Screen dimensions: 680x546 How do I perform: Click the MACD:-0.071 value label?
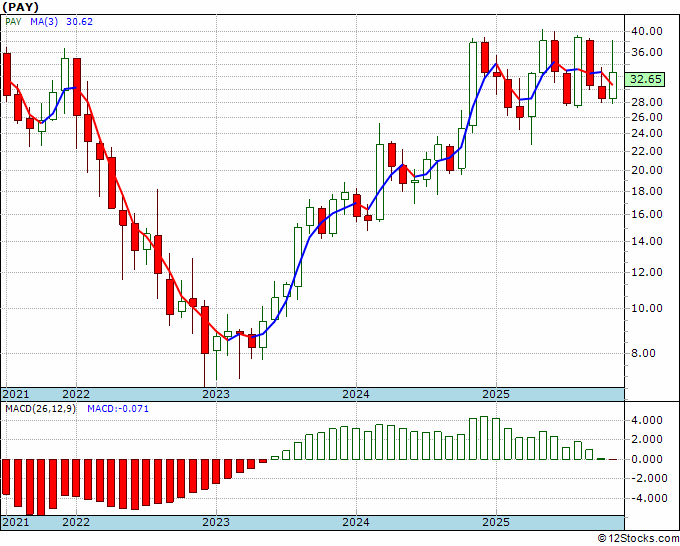[118, 409]
